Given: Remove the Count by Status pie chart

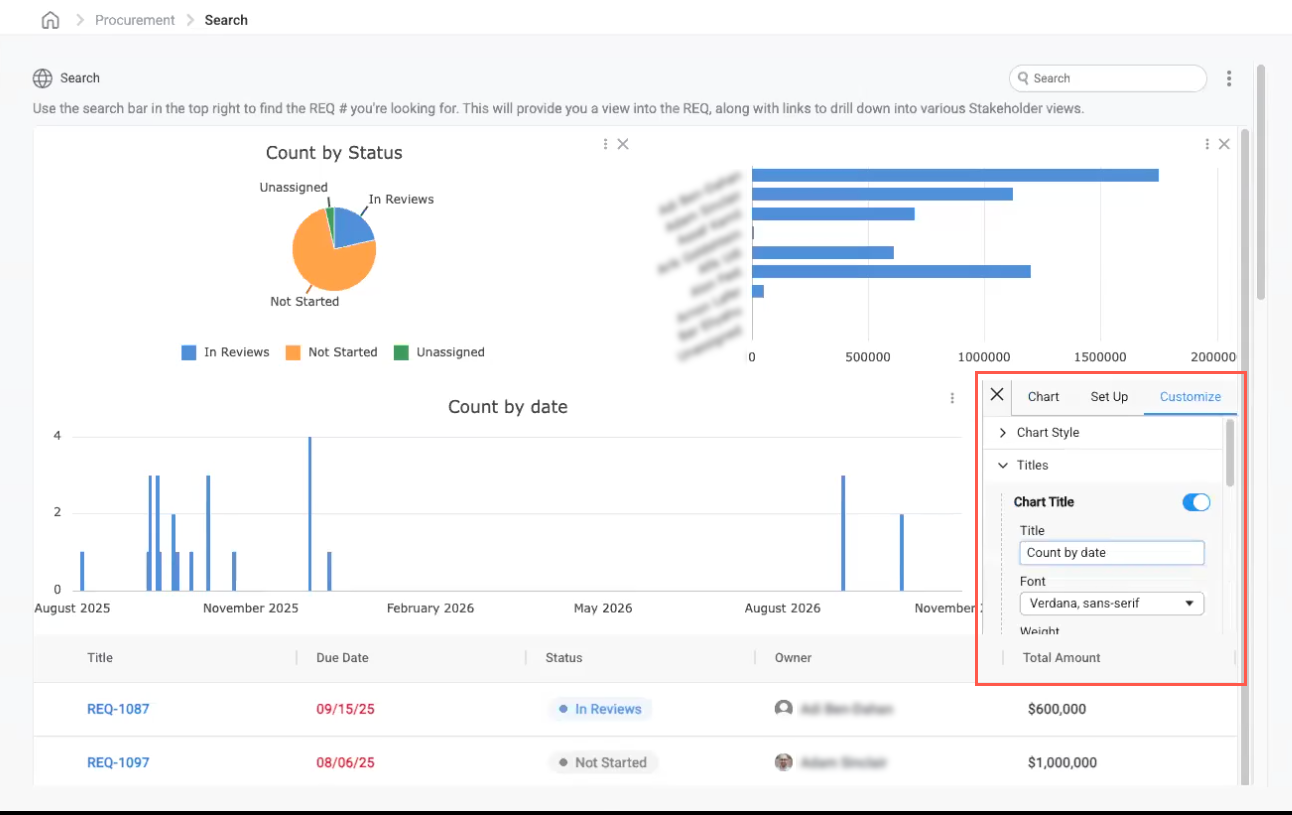Looking at the screenshot, I should [x=623, y=144].
